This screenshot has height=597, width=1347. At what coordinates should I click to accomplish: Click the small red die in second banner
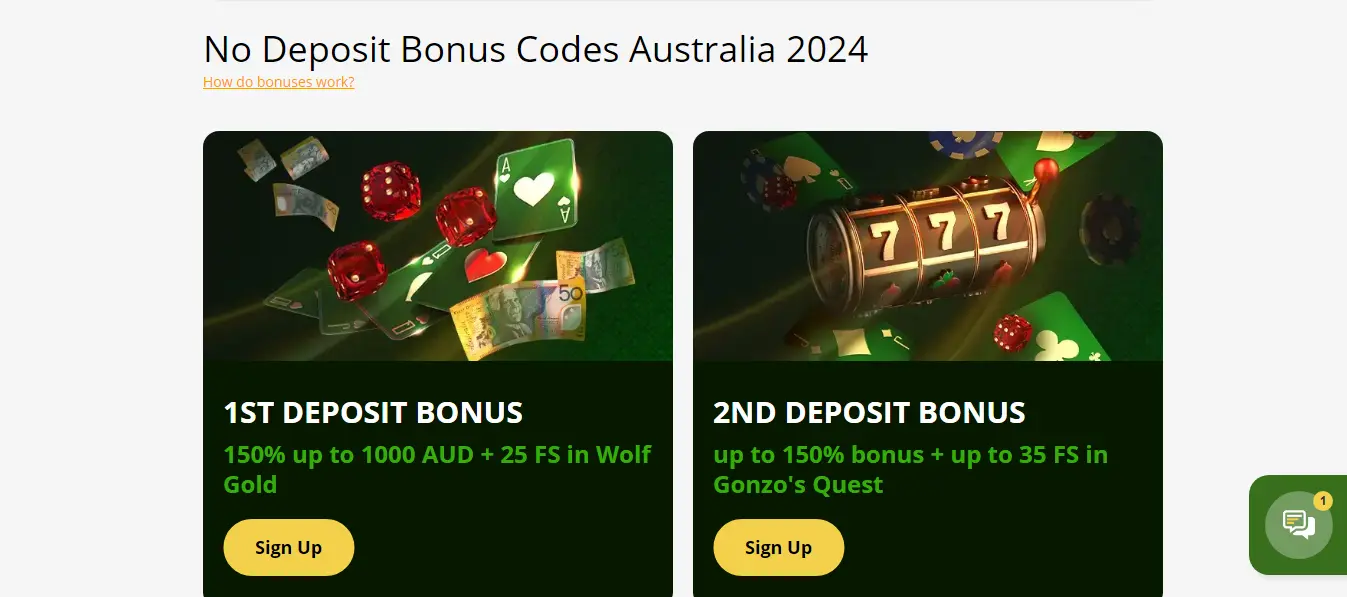(x=1013, y=332)
